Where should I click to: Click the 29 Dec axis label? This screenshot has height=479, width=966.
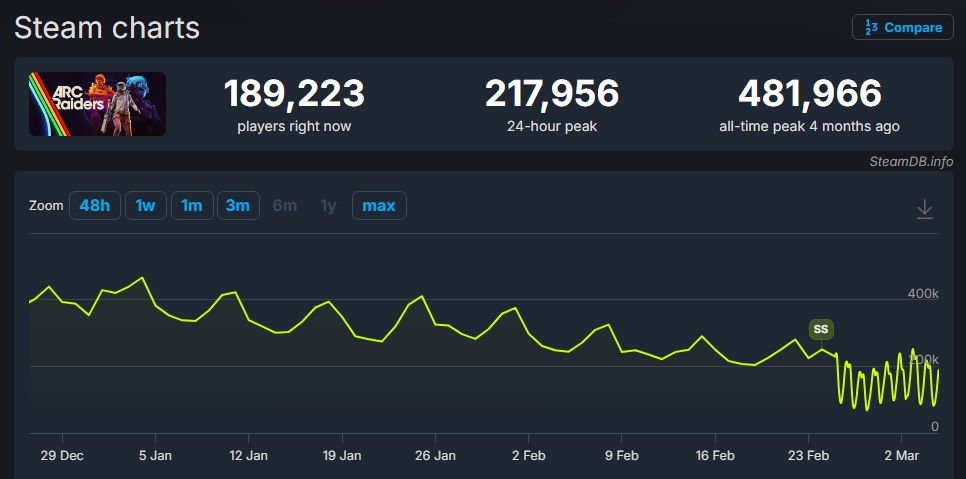point(63,456)
